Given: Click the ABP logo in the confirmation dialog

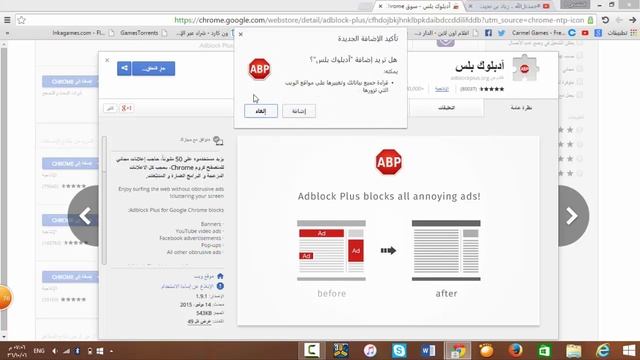Looking at the screenshot, I should 259,69.
